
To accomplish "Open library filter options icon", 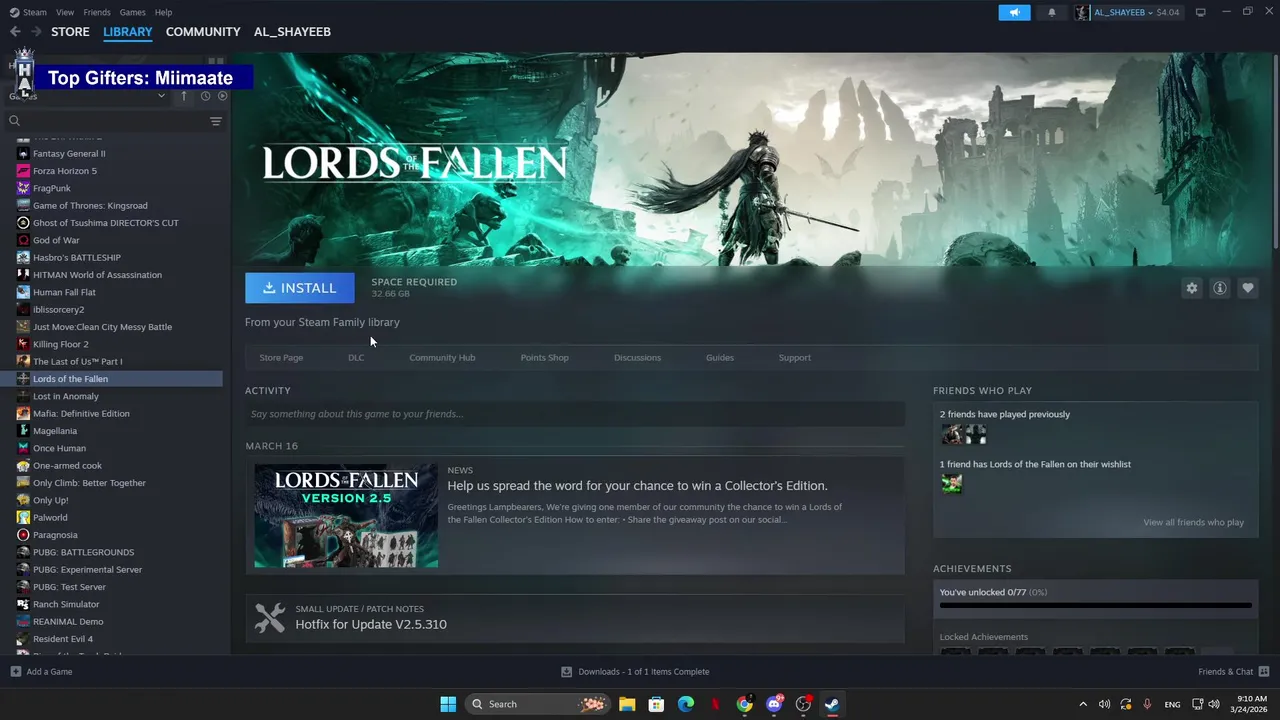I will point(215,121).
